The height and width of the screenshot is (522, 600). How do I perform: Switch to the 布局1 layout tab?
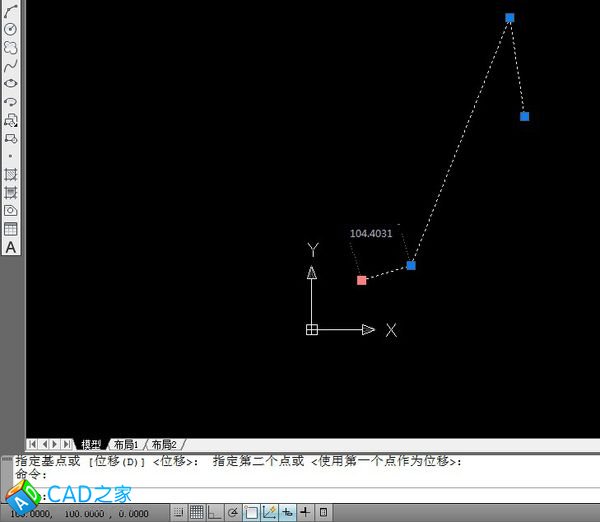tap(125, 444)
